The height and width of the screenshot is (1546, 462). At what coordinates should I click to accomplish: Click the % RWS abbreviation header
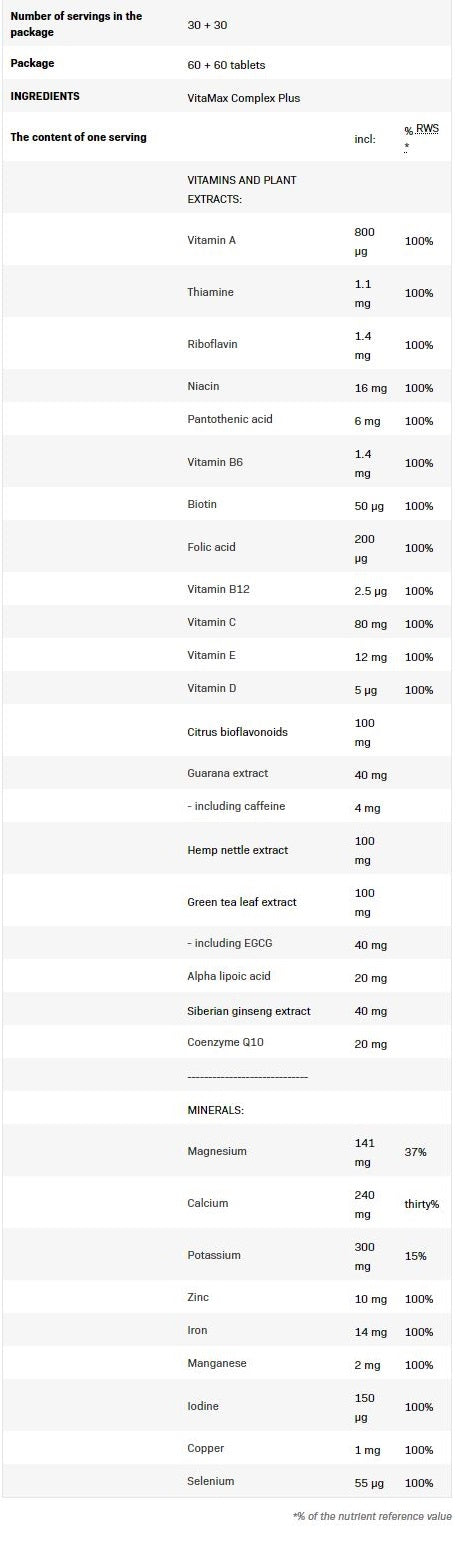421,137
